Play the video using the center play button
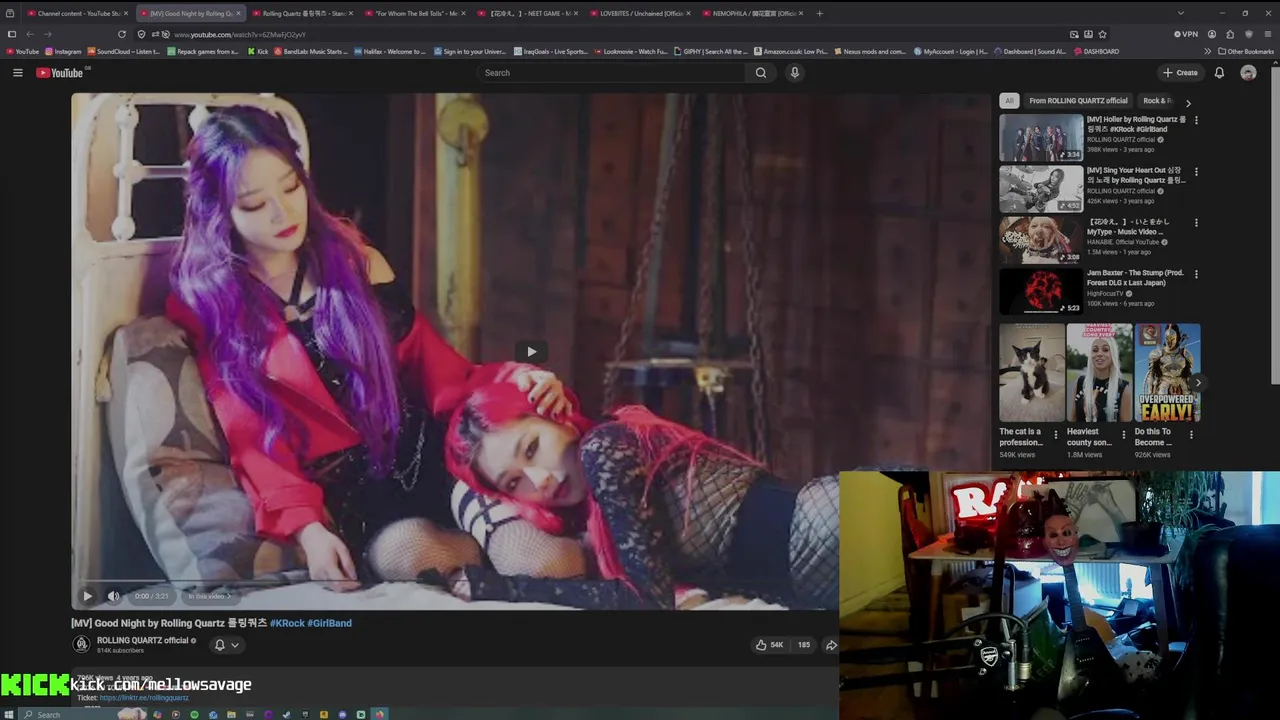Image resolution: width=1280 pixels, height=720 pixels. (531, 351)
